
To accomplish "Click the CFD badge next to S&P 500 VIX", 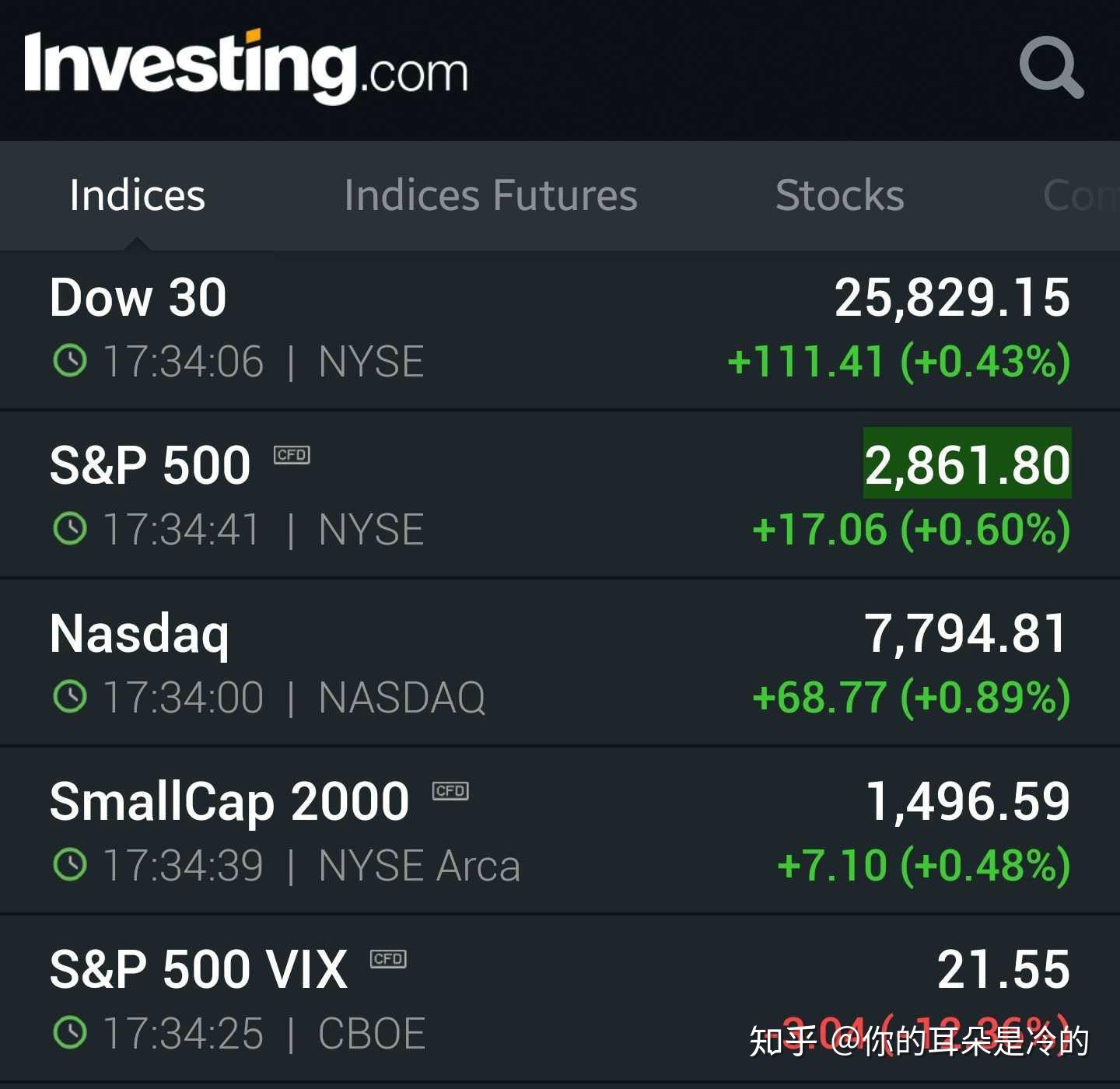I will point(388,959).
